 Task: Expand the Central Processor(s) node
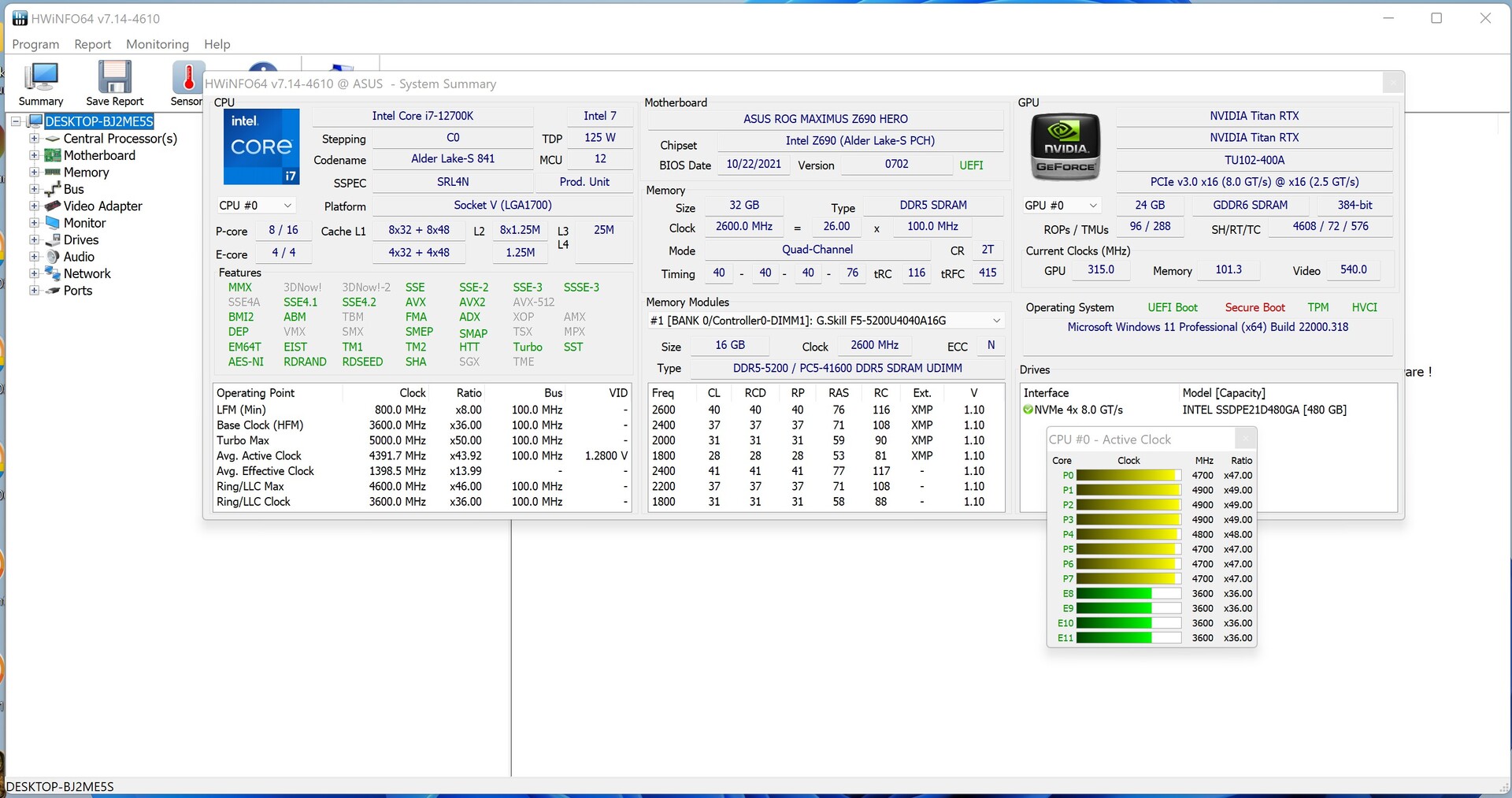(x=34, y=139)
